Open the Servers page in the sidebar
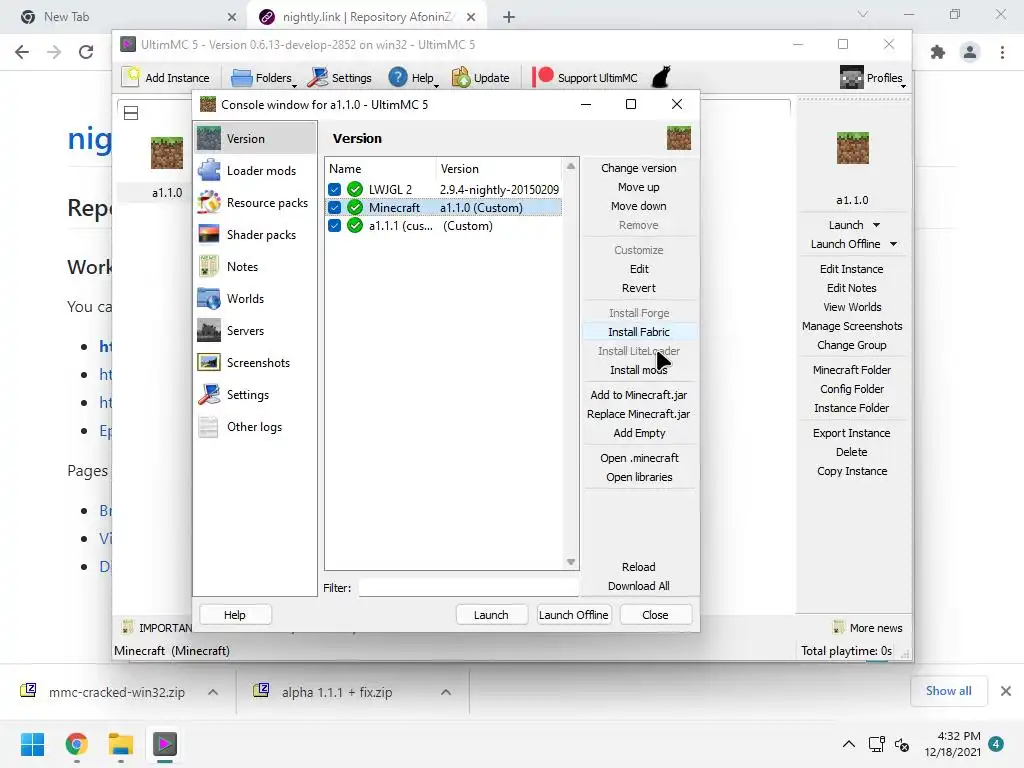Screen dimensions: 1024x768 tap(255, 330)
